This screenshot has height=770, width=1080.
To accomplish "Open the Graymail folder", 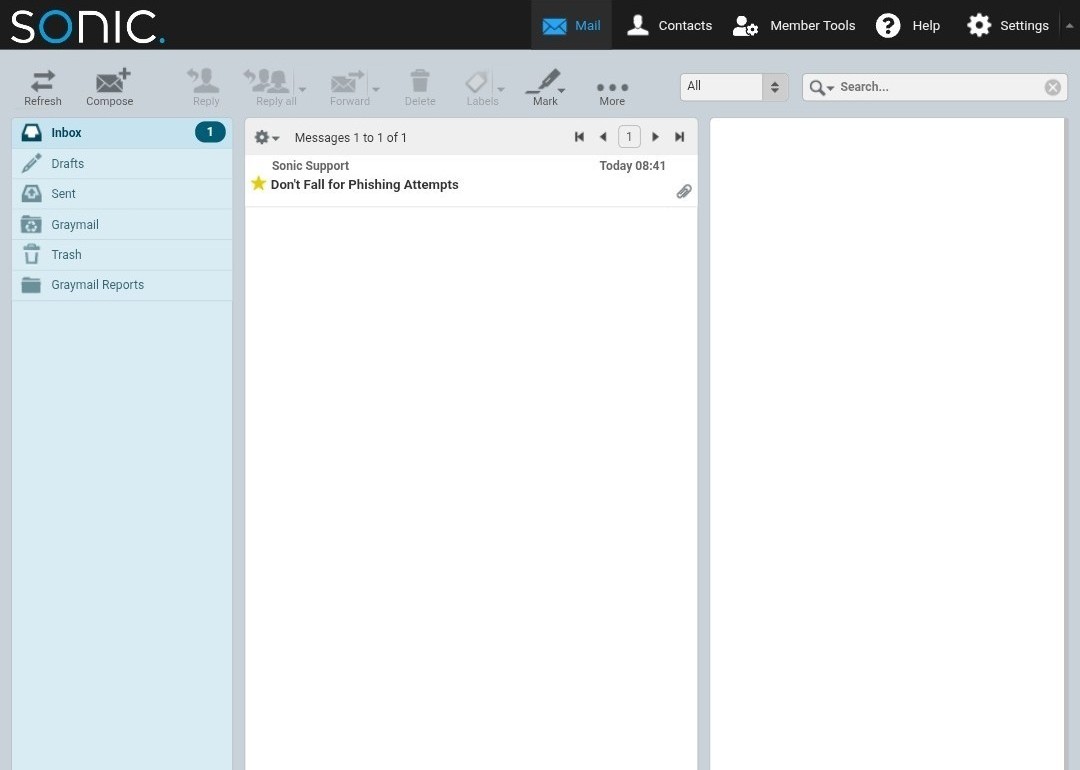I will click(122, 225).
